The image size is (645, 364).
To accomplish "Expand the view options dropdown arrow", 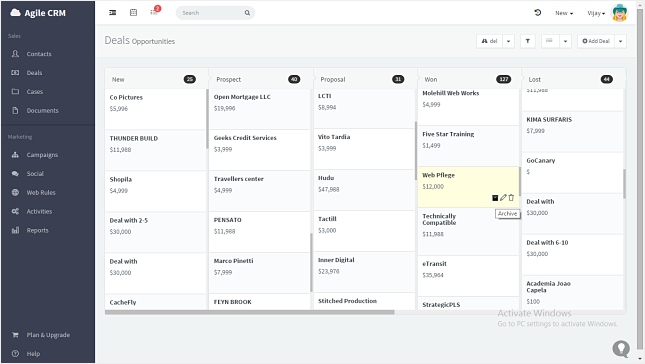I will tap(565, 41).
